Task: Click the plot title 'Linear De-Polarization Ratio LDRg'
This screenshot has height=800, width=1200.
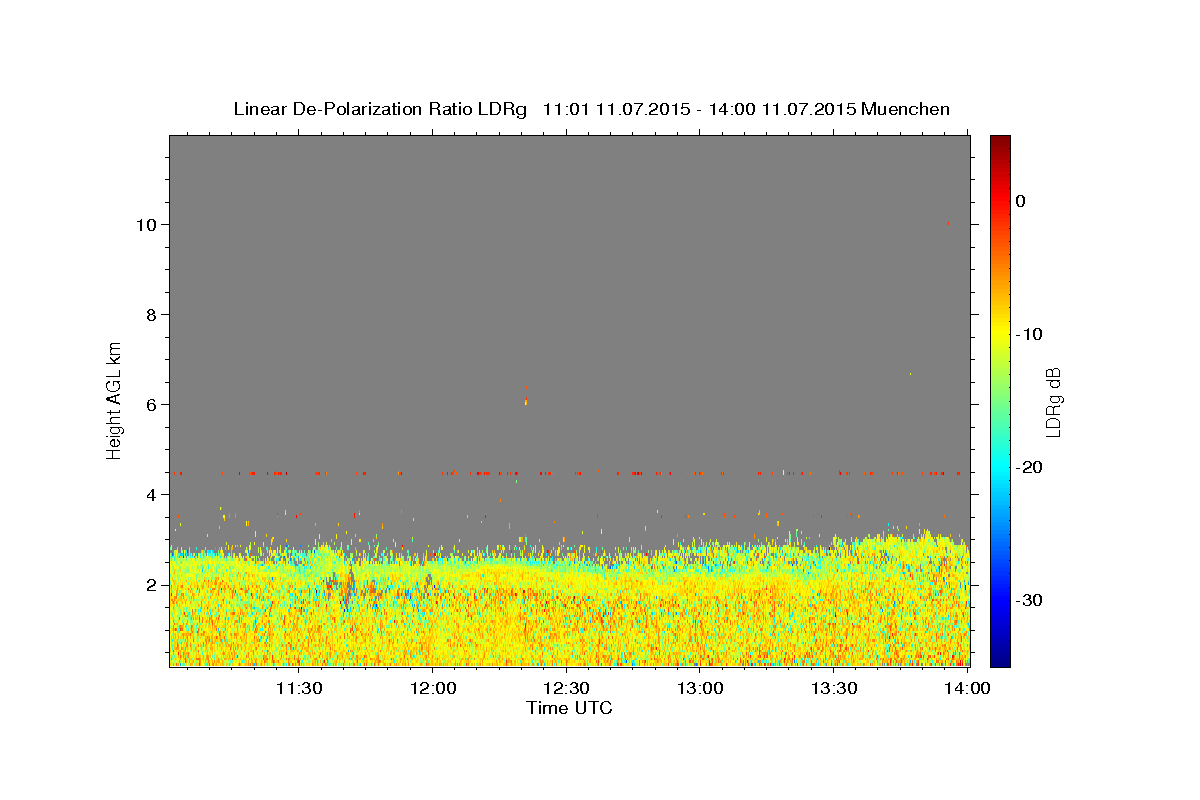Action: click(x=380, y=109)
